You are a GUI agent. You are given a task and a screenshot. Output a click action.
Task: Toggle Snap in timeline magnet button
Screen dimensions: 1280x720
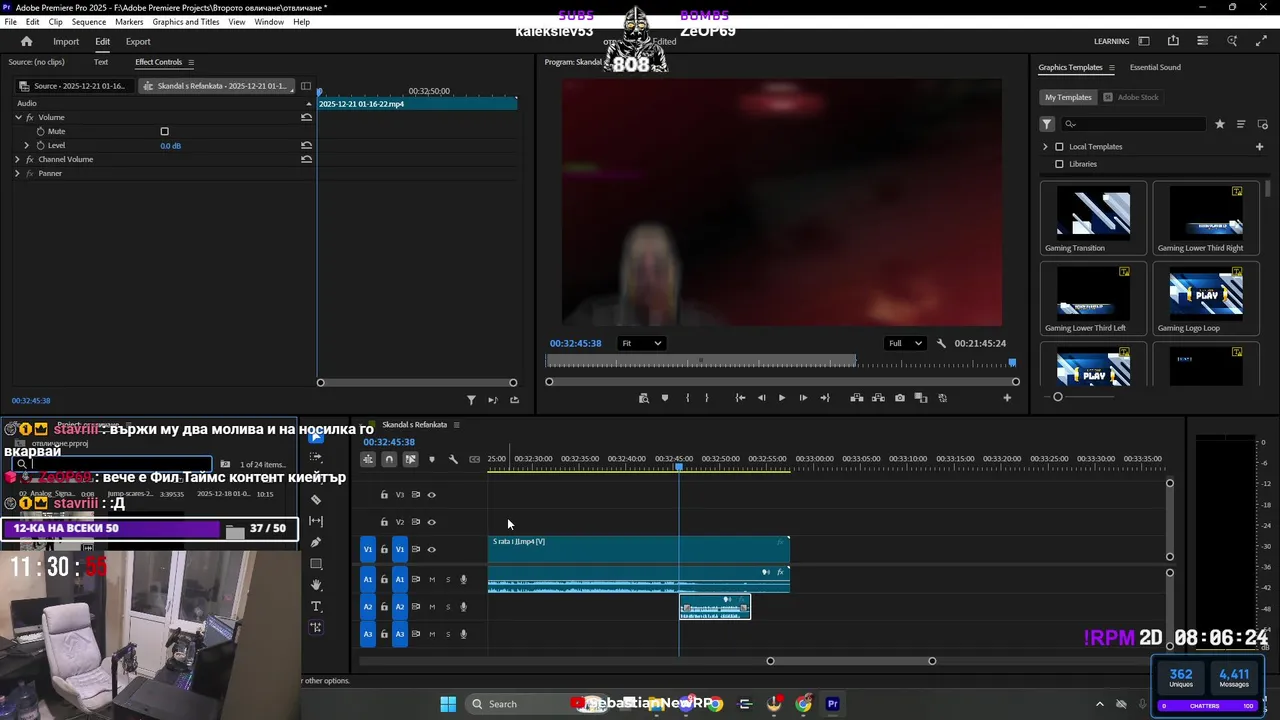pos(389,459)
